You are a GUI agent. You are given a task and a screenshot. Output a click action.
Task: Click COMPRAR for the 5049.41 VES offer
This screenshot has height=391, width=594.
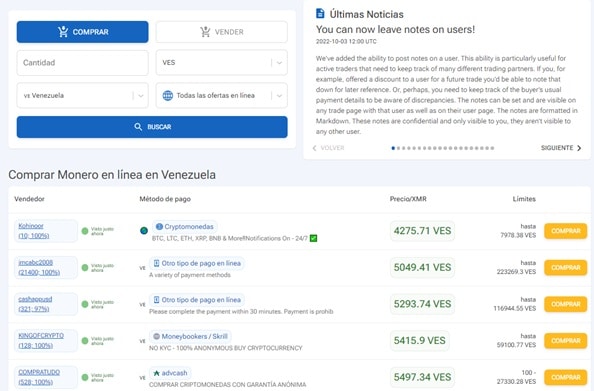click(566, 267)
